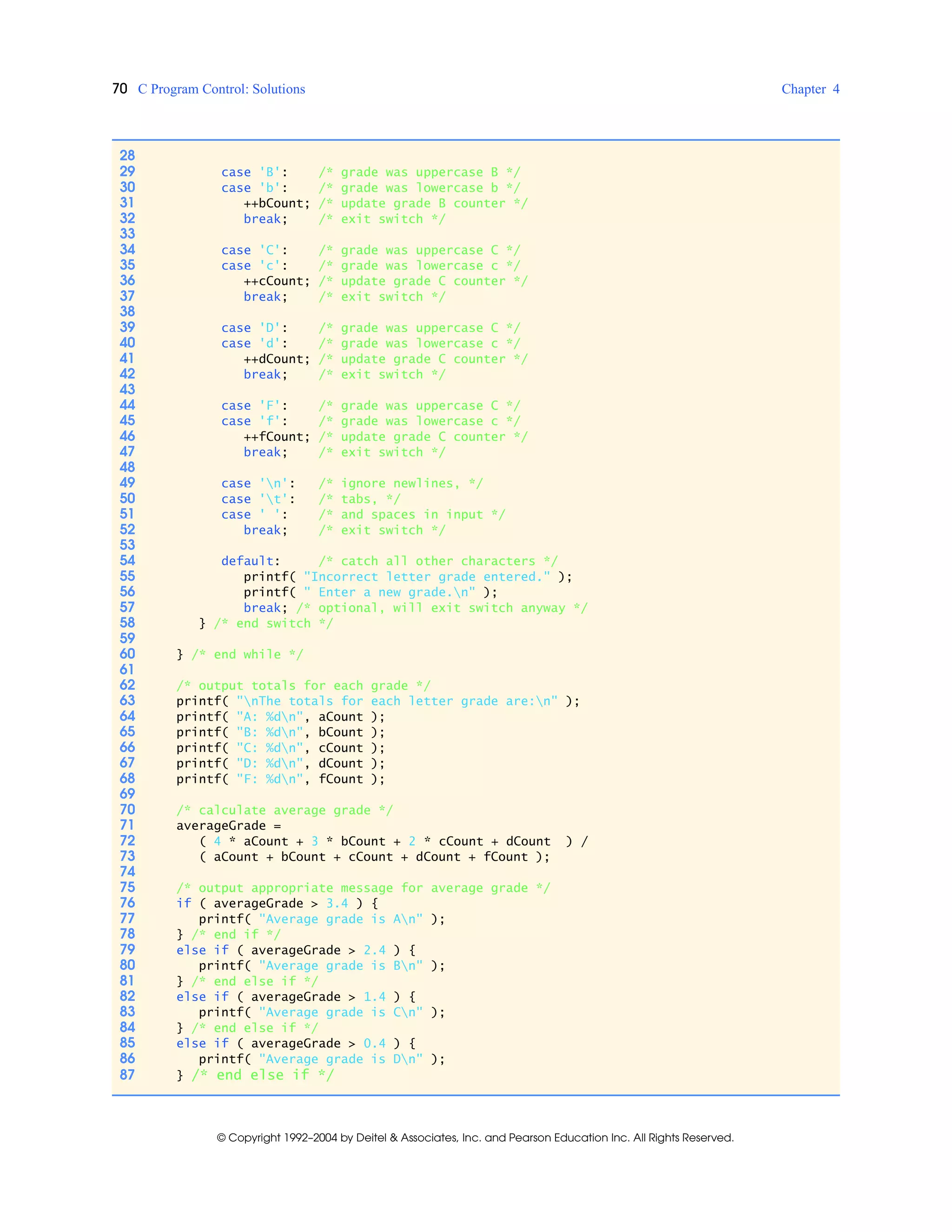Click the 'Average grade is B\n' string
The image size is (952, 1232).
(341, 966)
